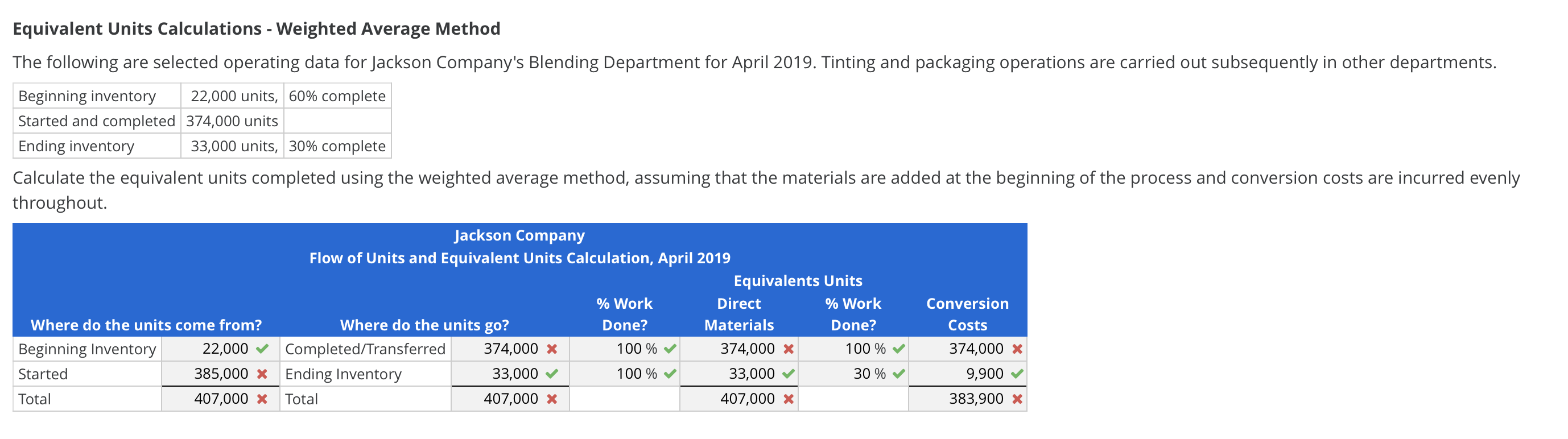
Task: Click 'Flow of Units and Equivalent Units Calculation' subtitle
Action: coord(519,258)
